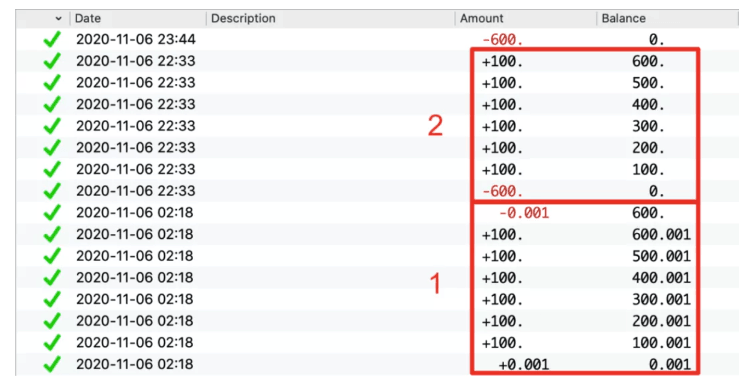Click the checkmark of the +0.001 amount row

click(52, 364)
